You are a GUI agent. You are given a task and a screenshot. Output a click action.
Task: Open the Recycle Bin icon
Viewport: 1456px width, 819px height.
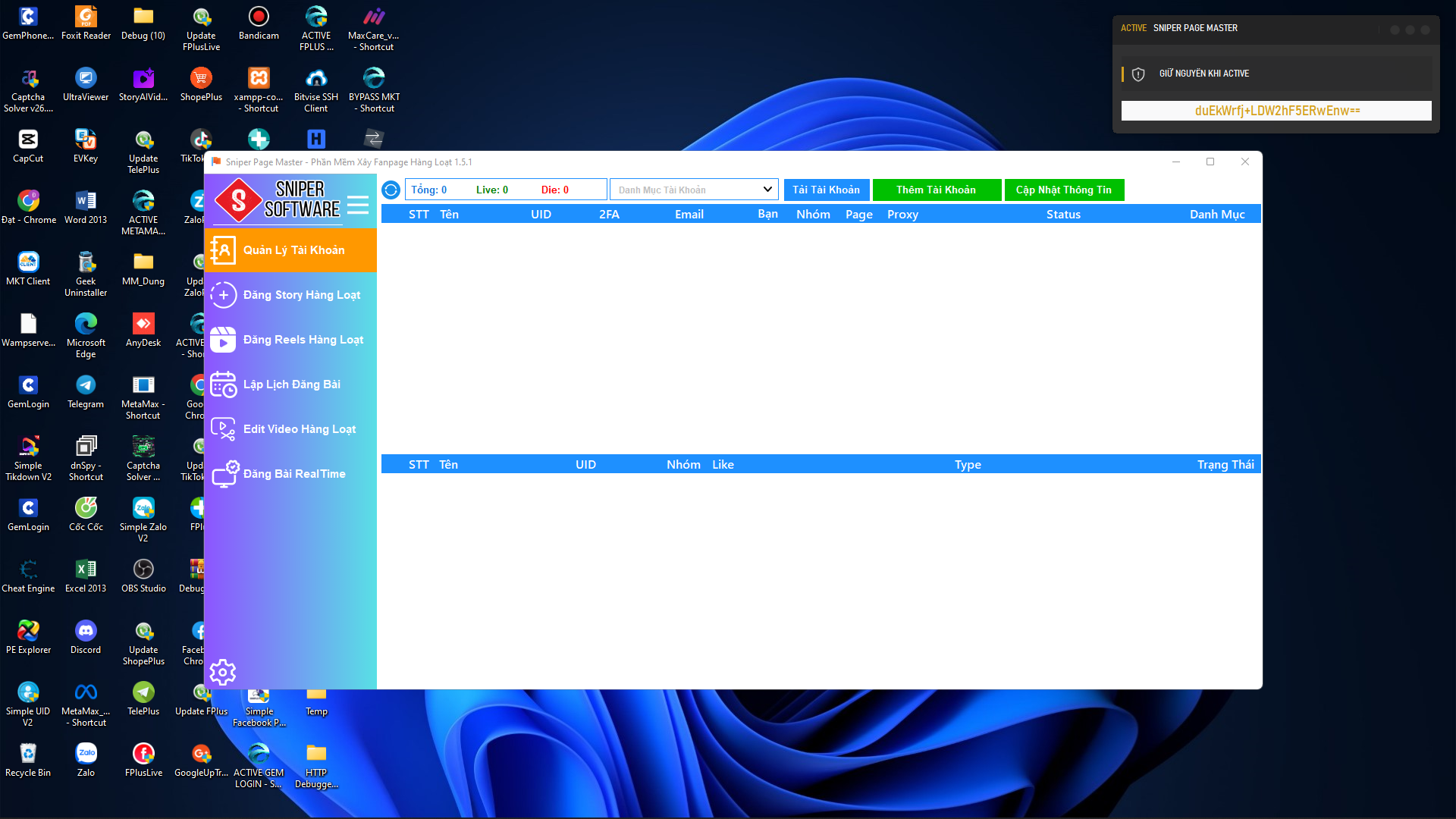tap(28, 761)
